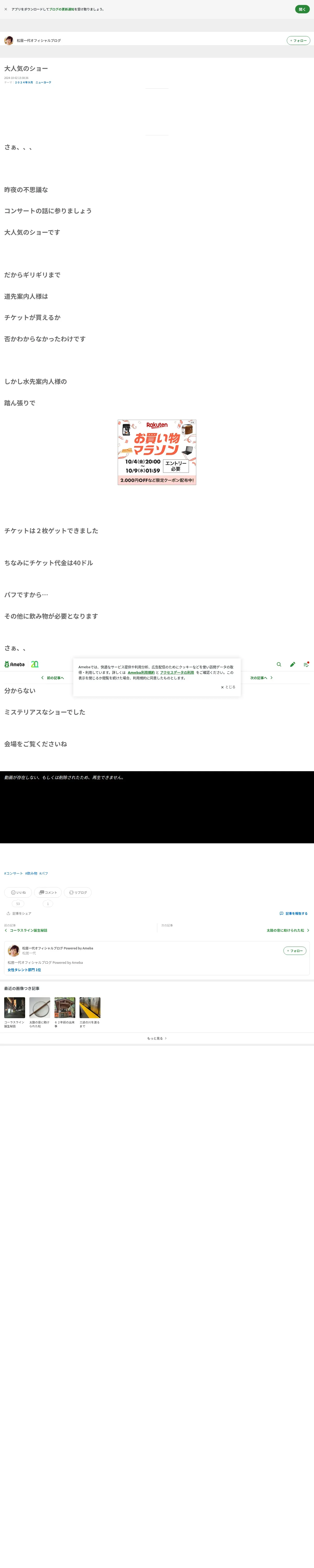314x1568 pixels.
Task: Open コーラスライン誕生秘話 thumbnail
Action: pyautogui.click(x=15, y=1007)
